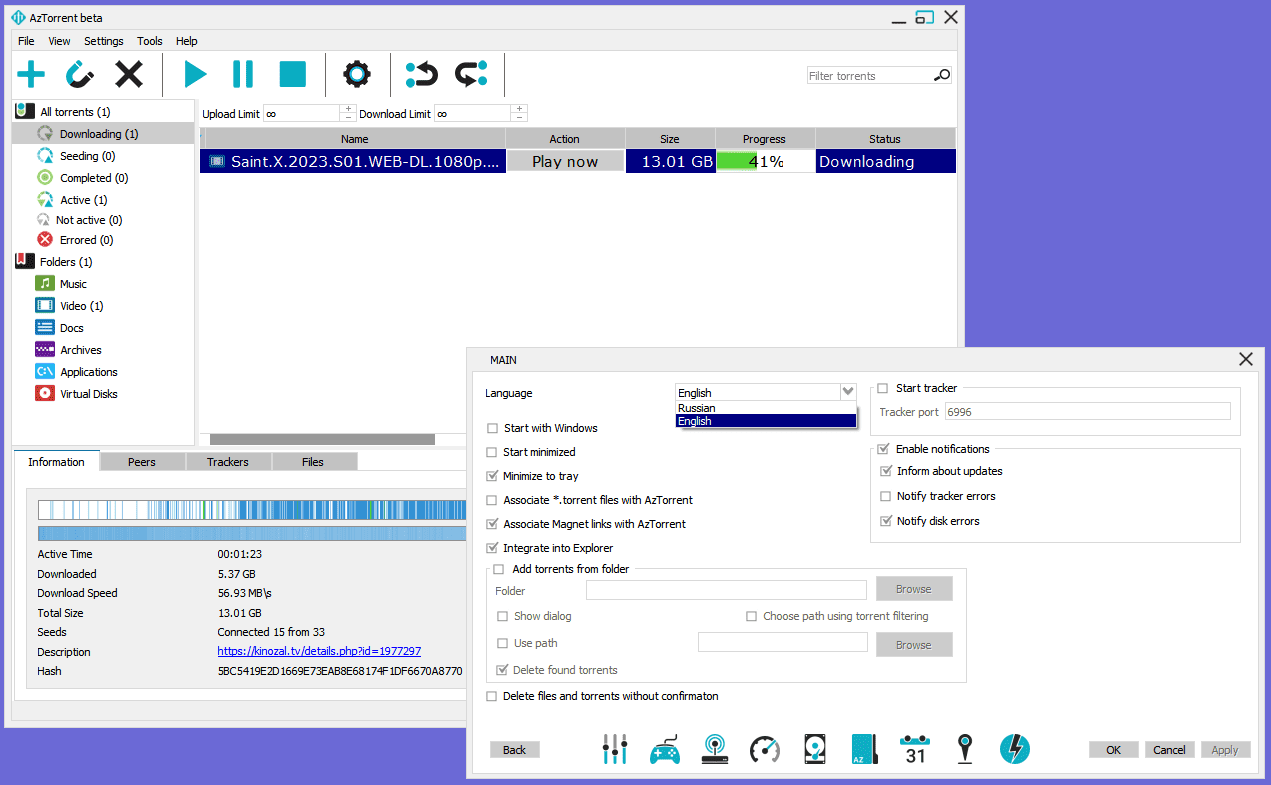Start torrent with the play icon
Viewport: 1271px width, 785px height.
point(195,74)
